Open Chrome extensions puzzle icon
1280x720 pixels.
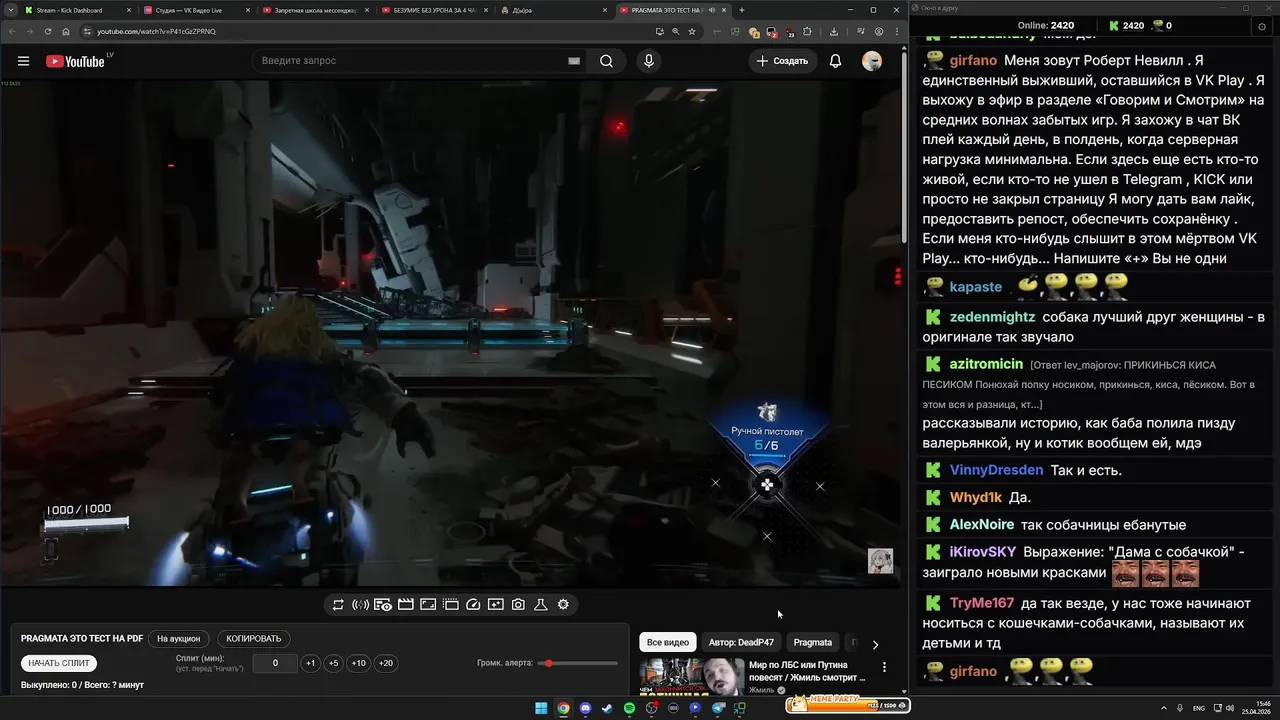pyautogui.click(x=807, y=31)
